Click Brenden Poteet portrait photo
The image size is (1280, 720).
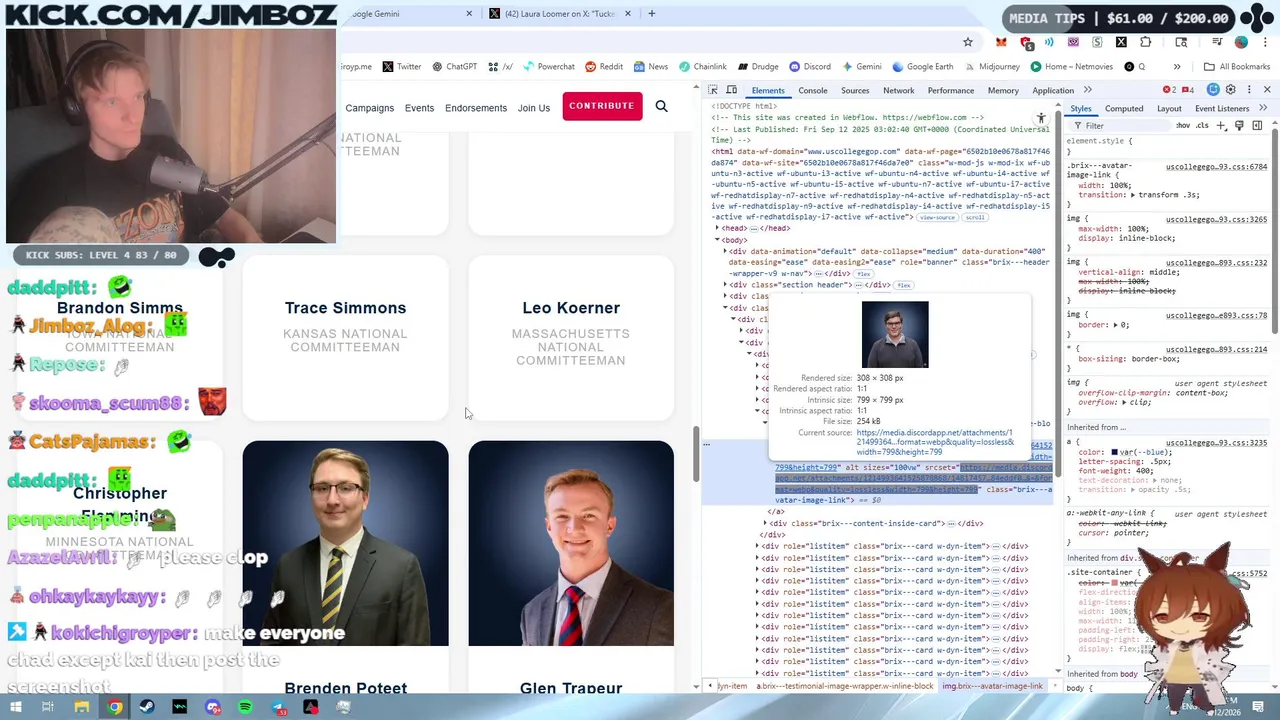[x=345, y=543]
